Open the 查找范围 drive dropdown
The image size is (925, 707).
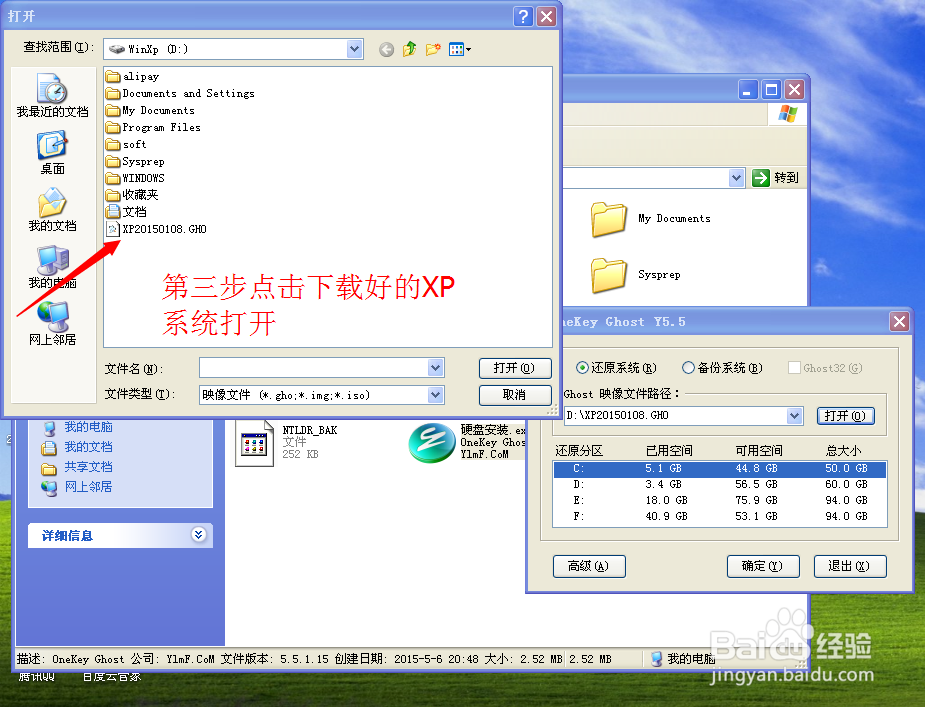[x=354, y=48]
